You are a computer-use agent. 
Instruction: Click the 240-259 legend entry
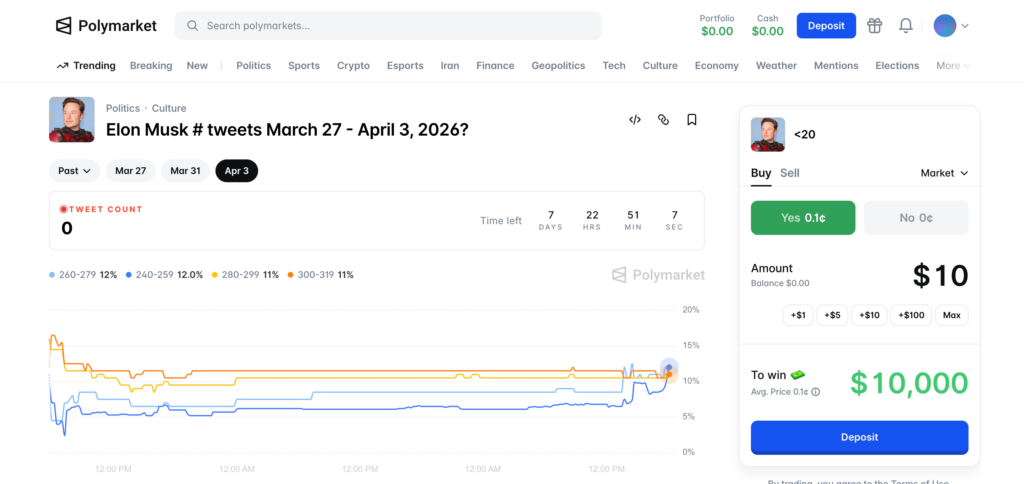pyautogui.click(x=165, y=275)
